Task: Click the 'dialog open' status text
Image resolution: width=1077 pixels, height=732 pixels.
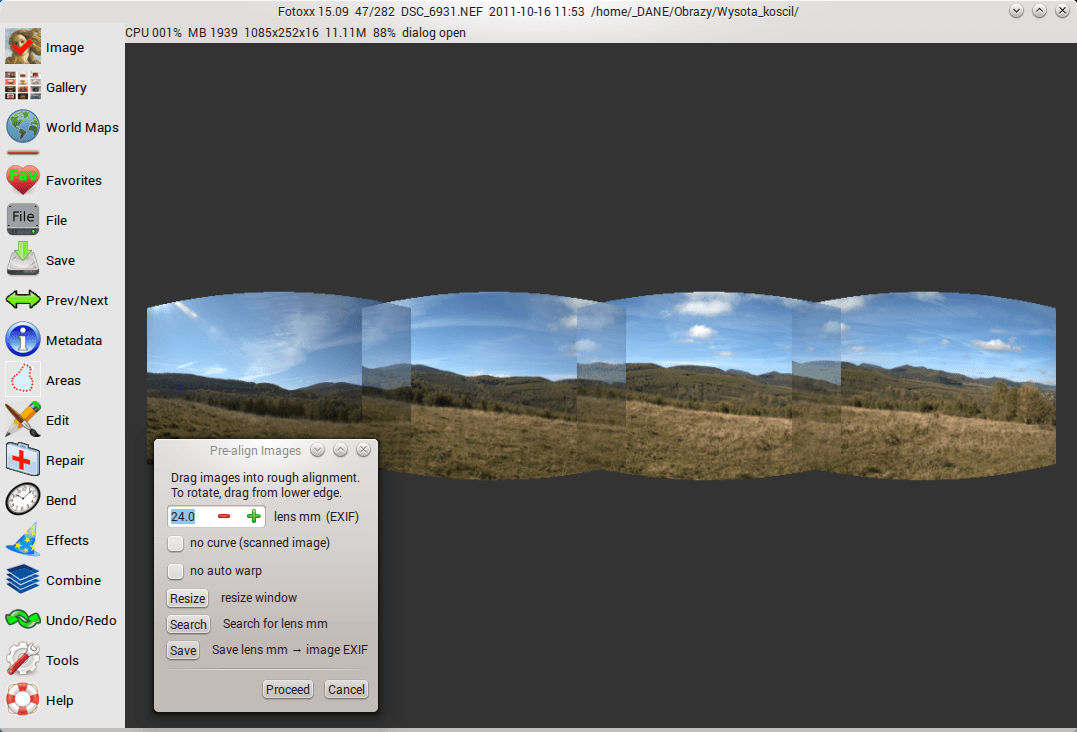Action: pyautogui.click(x=434, y=33)
